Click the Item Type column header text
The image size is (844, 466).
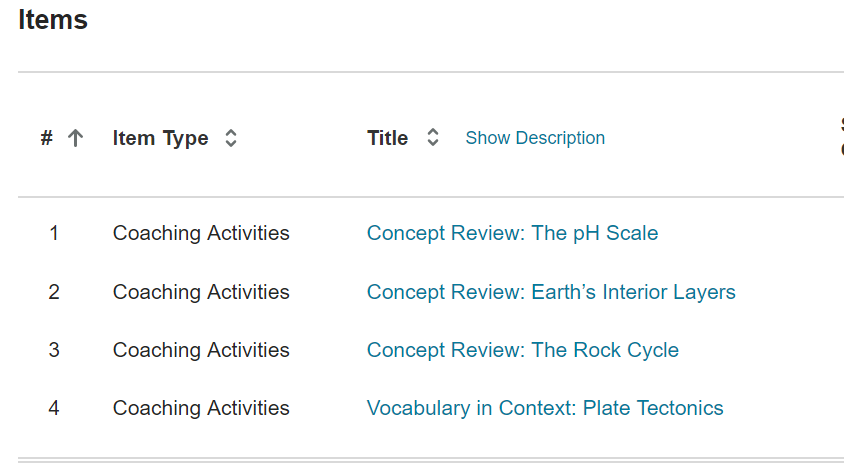(x=160, y=138)
